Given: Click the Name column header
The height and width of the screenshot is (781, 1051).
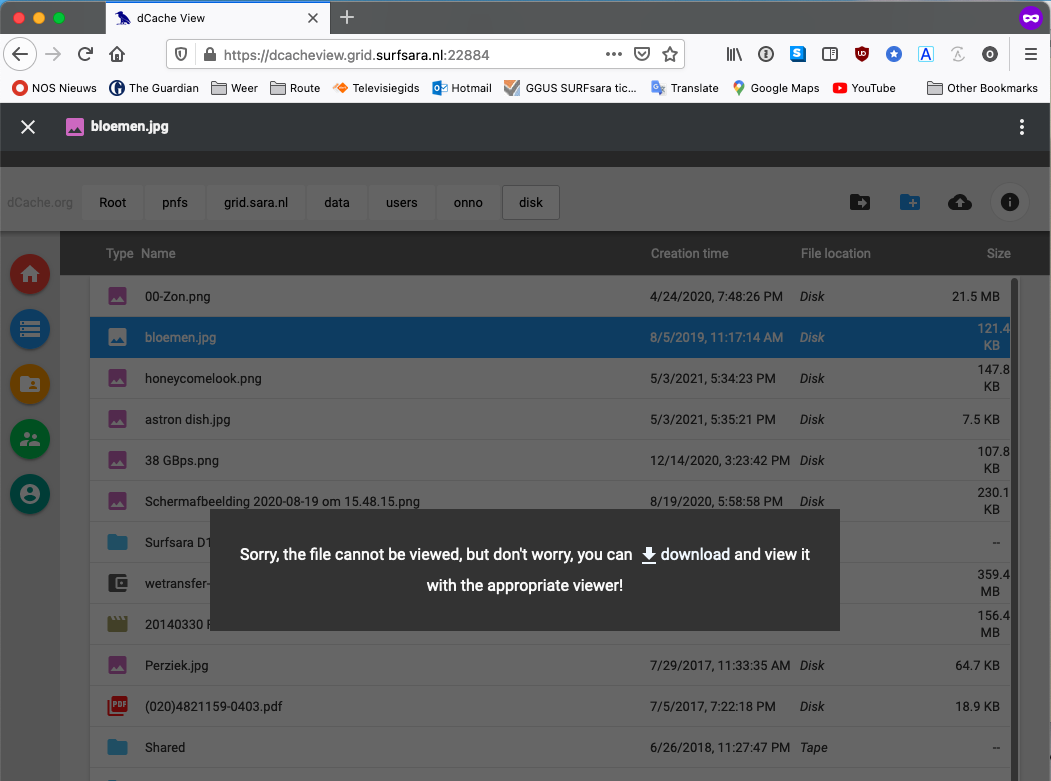Looking at the screenshot, I should coord(158,253).
